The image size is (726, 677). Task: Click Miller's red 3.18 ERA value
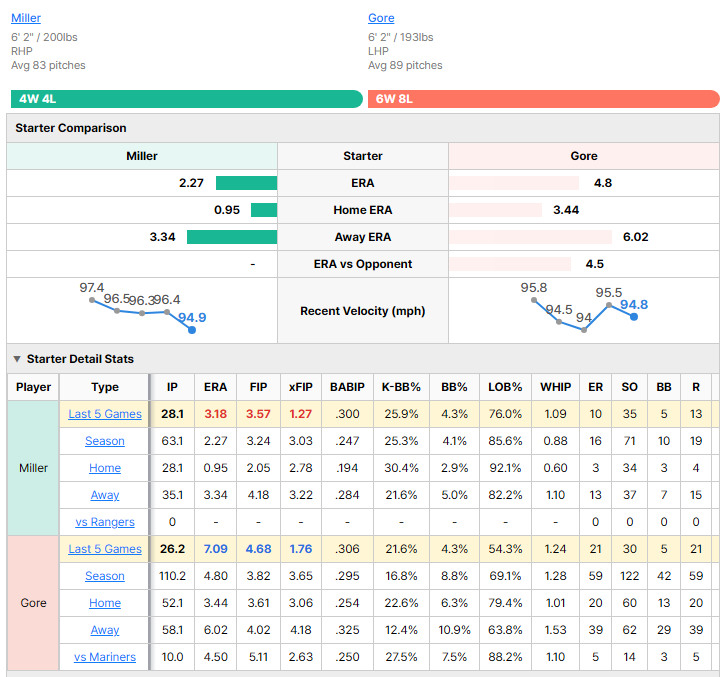pos(215,414)
